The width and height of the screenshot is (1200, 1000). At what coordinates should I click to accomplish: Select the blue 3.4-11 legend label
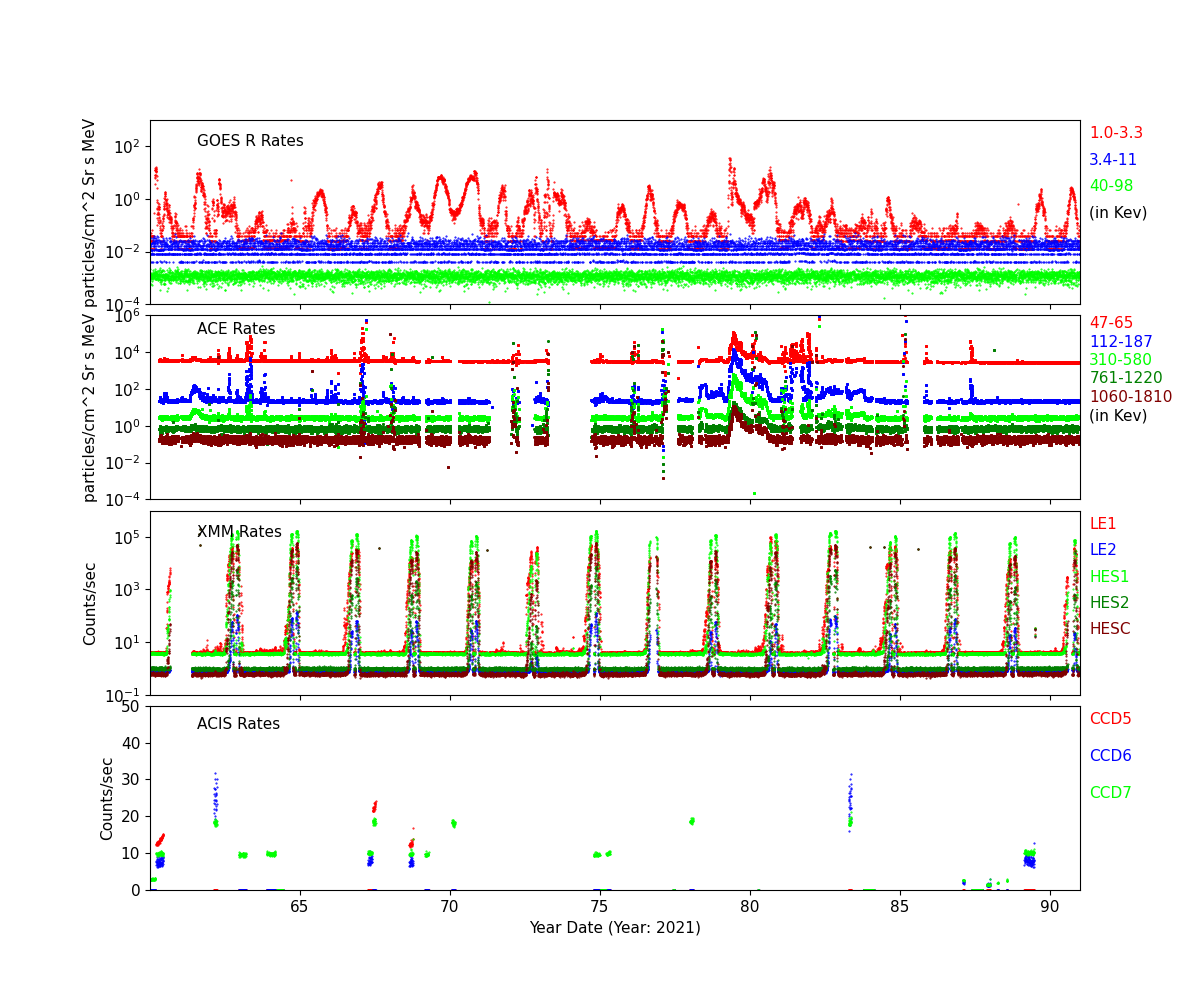tap(1113, 160)
